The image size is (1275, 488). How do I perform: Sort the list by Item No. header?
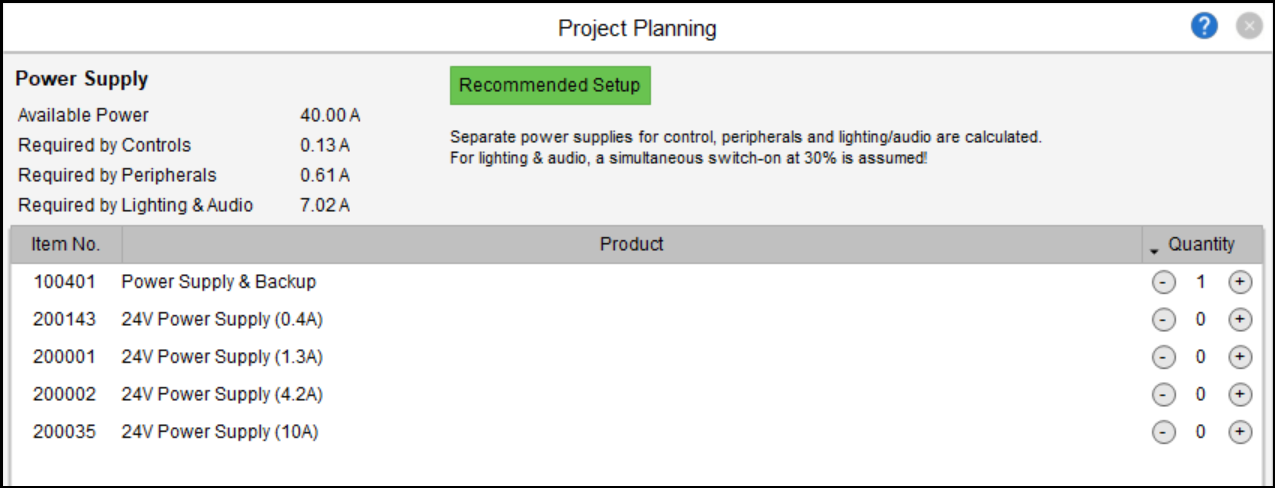point(66,245)
